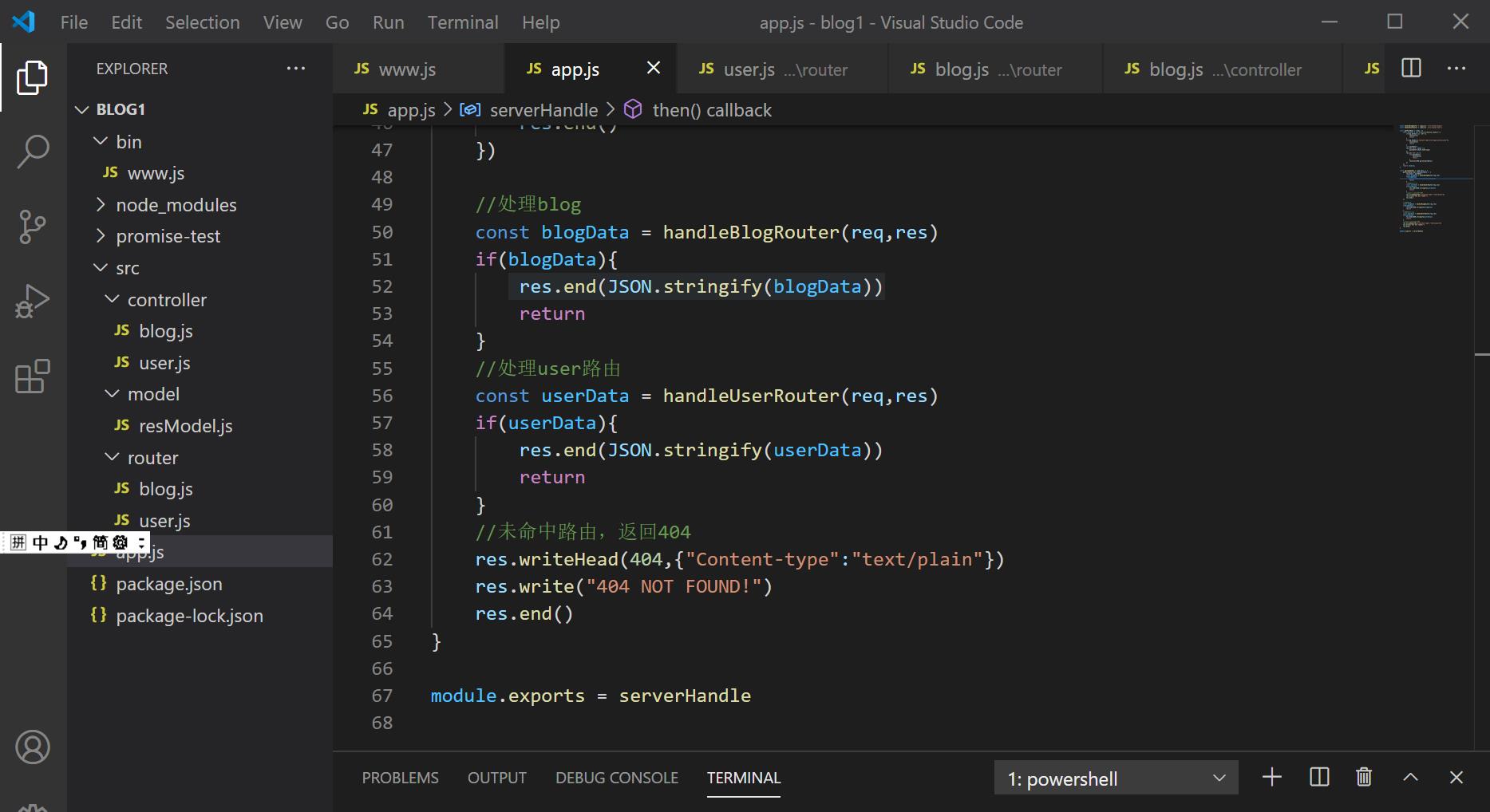The image size is (1490, 812).
Task: Open the IME settings gear
Action: 120,542
